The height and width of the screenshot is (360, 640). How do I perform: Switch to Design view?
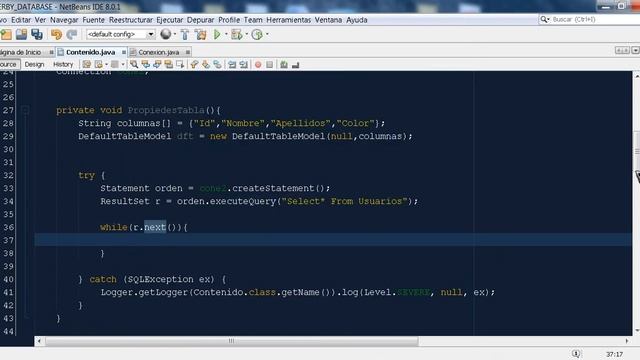click(x=34, y=64)
